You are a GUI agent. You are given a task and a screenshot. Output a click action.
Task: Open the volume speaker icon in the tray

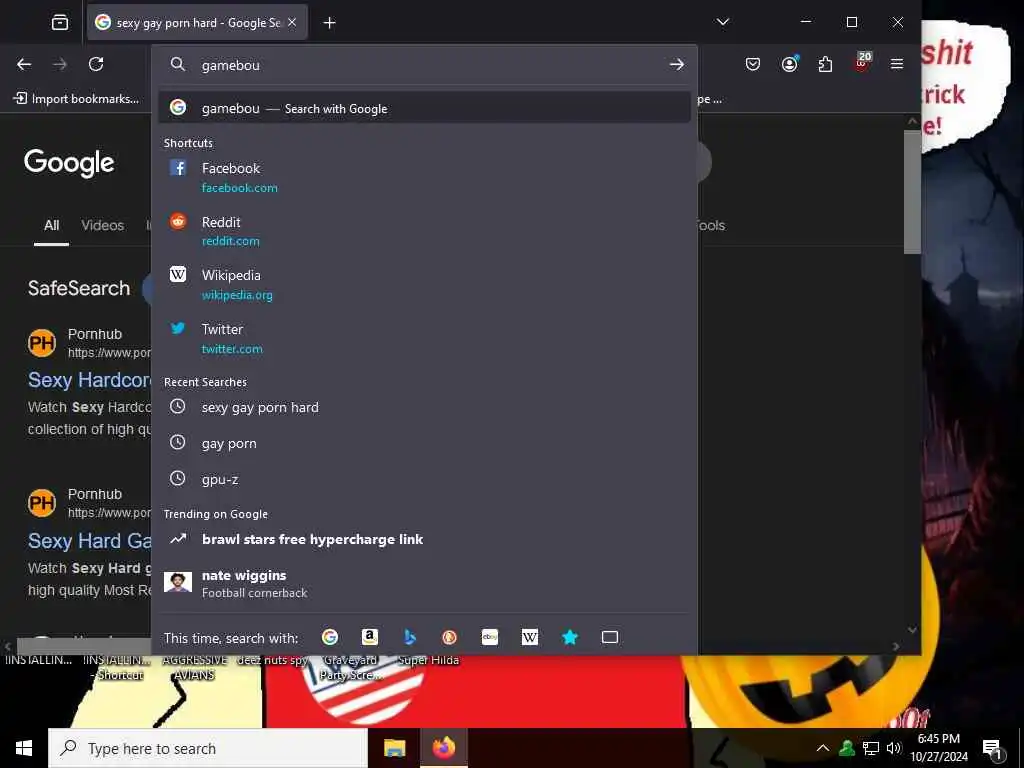point(894,748)
